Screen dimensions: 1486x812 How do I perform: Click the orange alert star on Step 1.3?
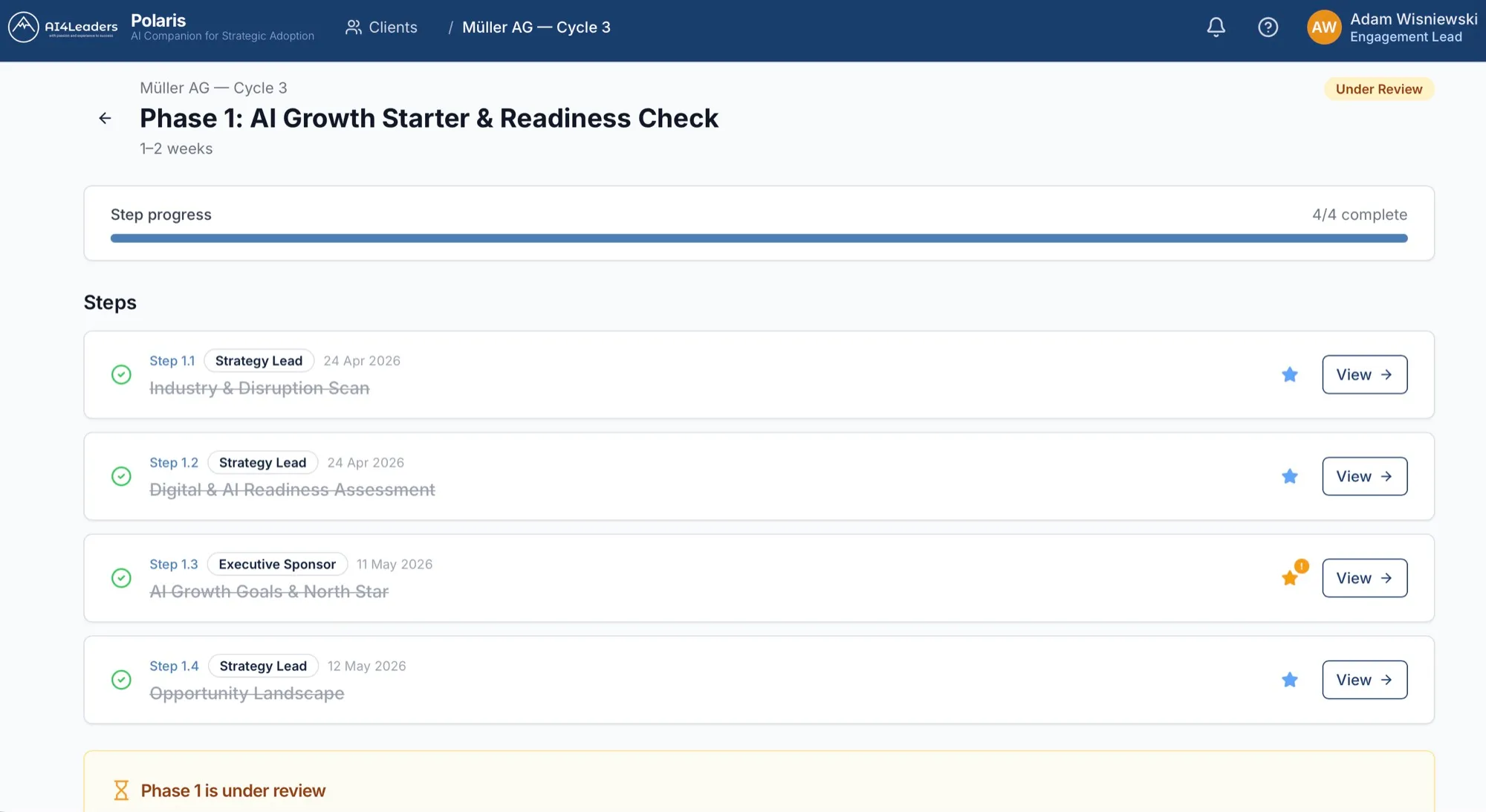(1290, 578)
